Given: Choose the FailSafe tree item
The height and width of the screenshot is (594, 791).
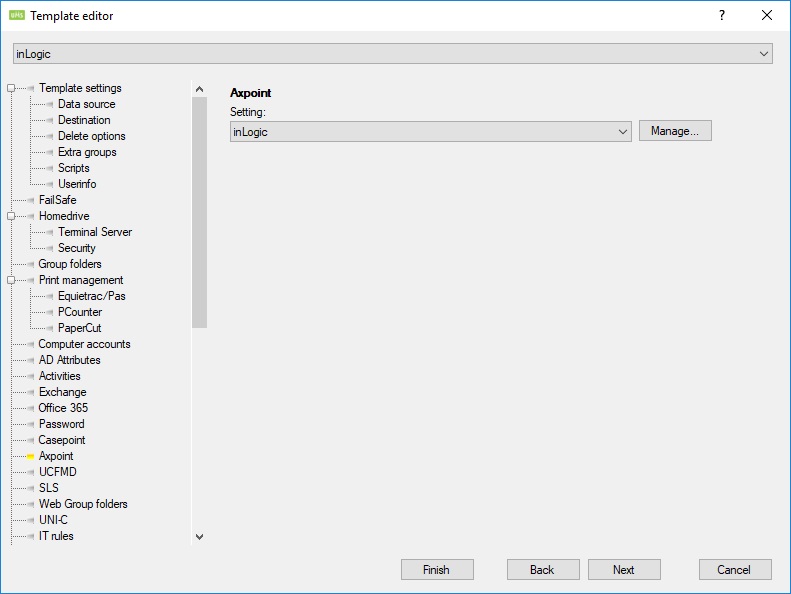Looking at the screenshot, I should [57, 200].
